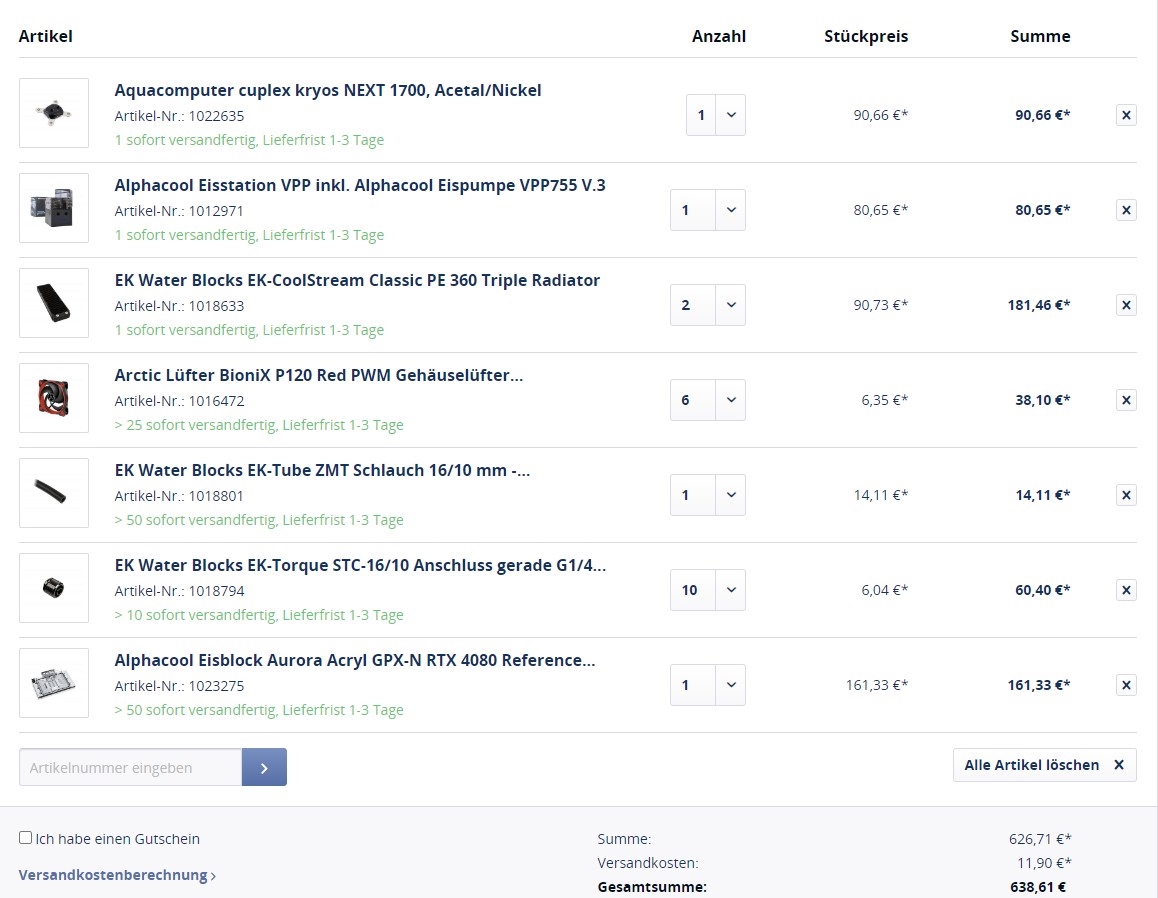Image resolution: width=1158 pixels, height=898 pixels.
Task: Remove EK-CoolStream Classic PE 360 radiator
Action: click(1126, 305)
